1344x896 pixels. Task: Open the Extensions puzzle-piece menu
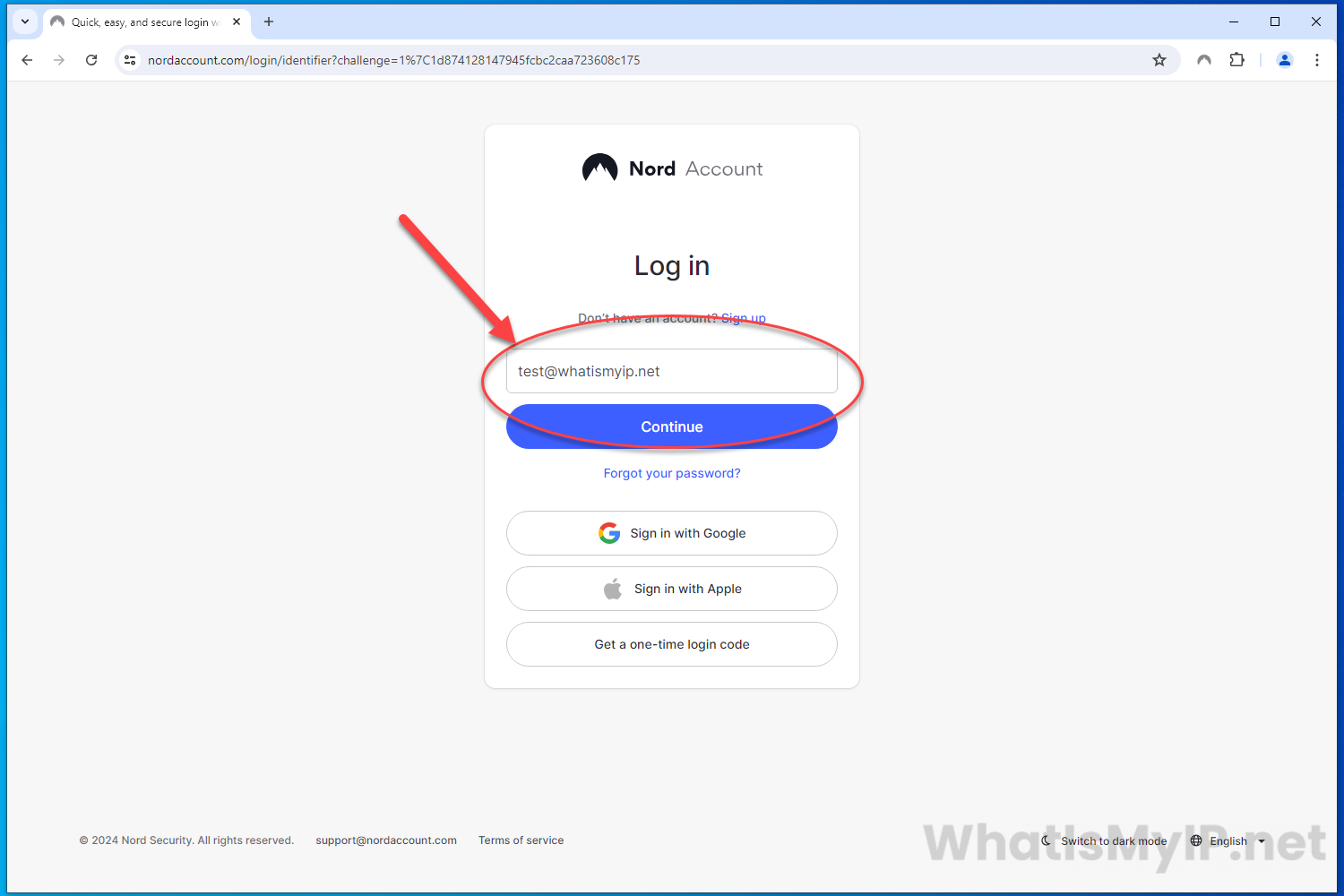[x=1236, y=60]
